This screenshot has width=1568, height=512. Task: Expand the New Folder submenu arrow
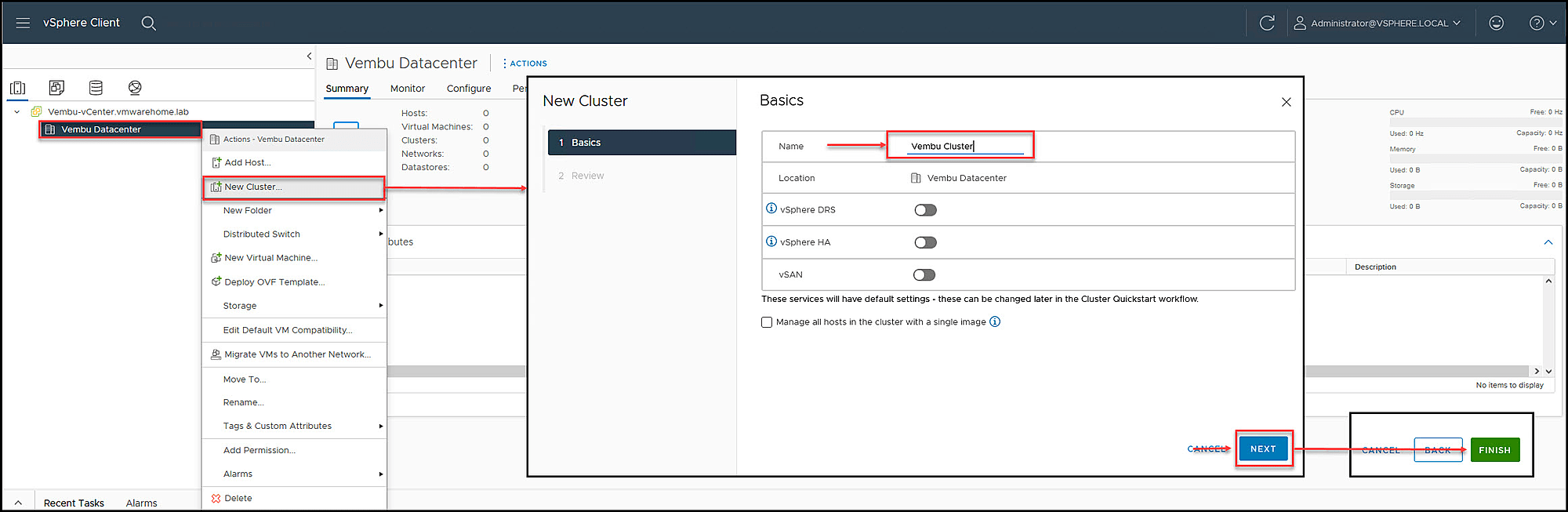[x=381, y=210]
